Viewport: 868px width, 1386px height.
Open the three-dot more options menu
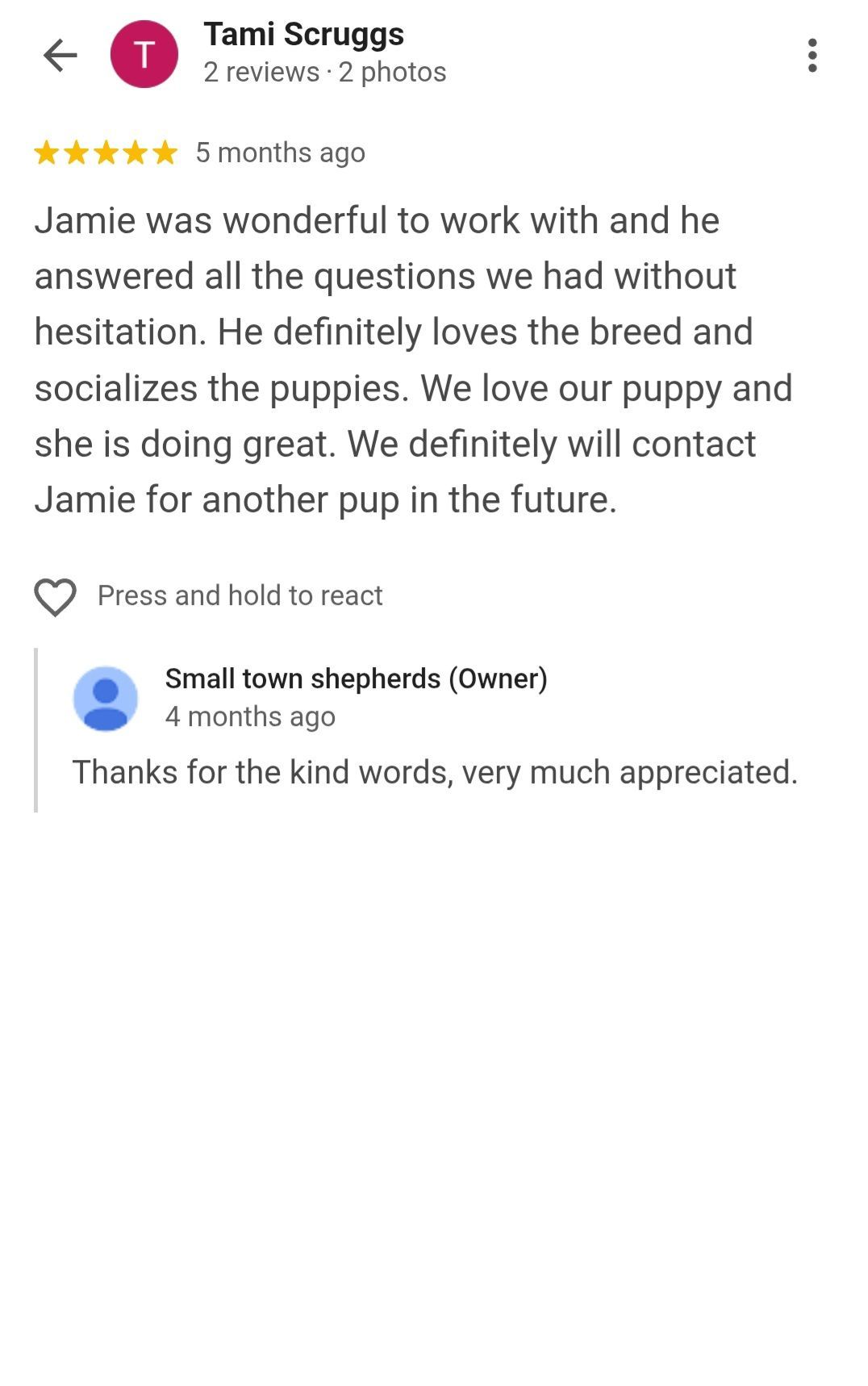[812, 56]
